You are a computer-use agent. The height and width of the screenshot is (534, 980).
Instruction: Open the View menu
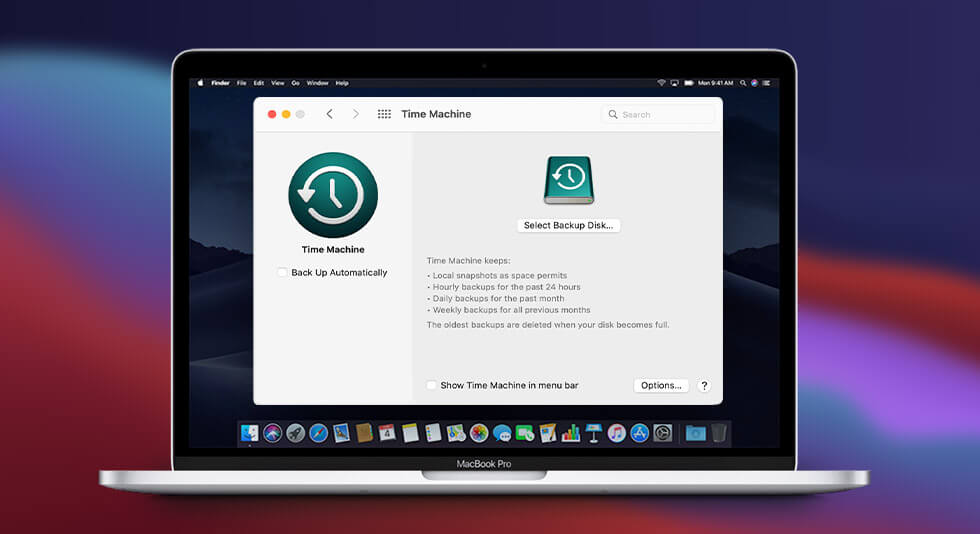pyautogui.click(x=278, y=83)
